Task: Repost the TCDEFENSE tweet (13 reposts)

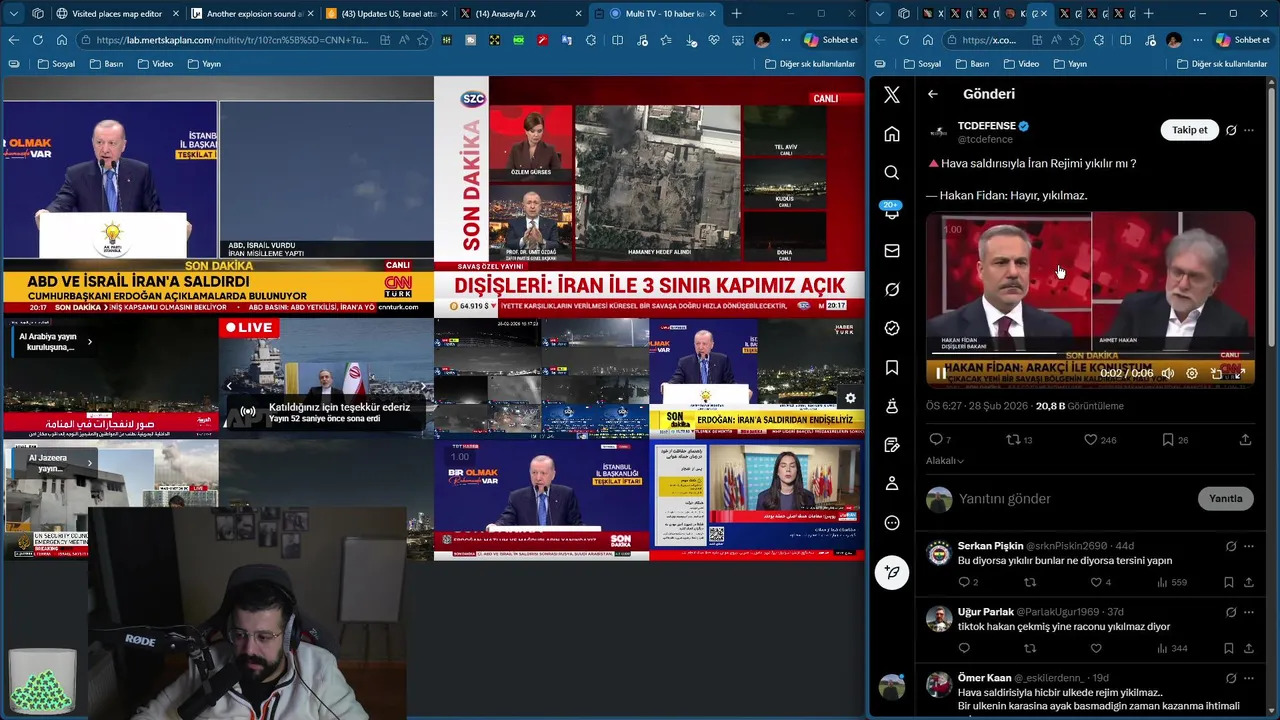Action: point(1013,440)
